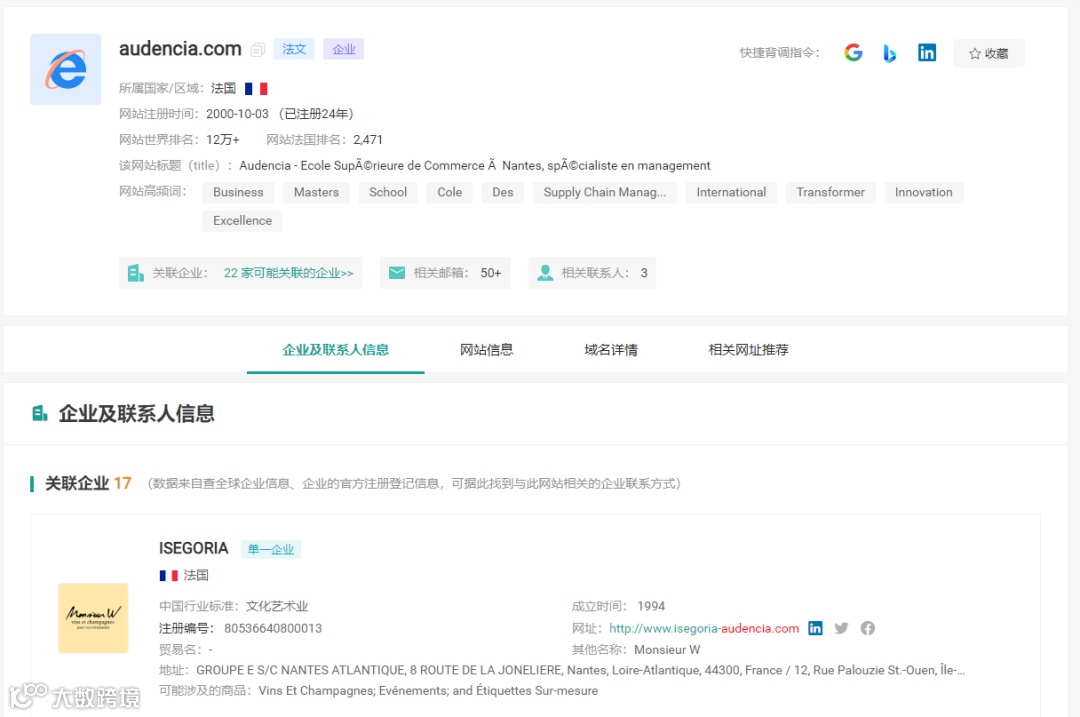Select the Transformer keyword tag
The image size is (1080, 717).
831,192
